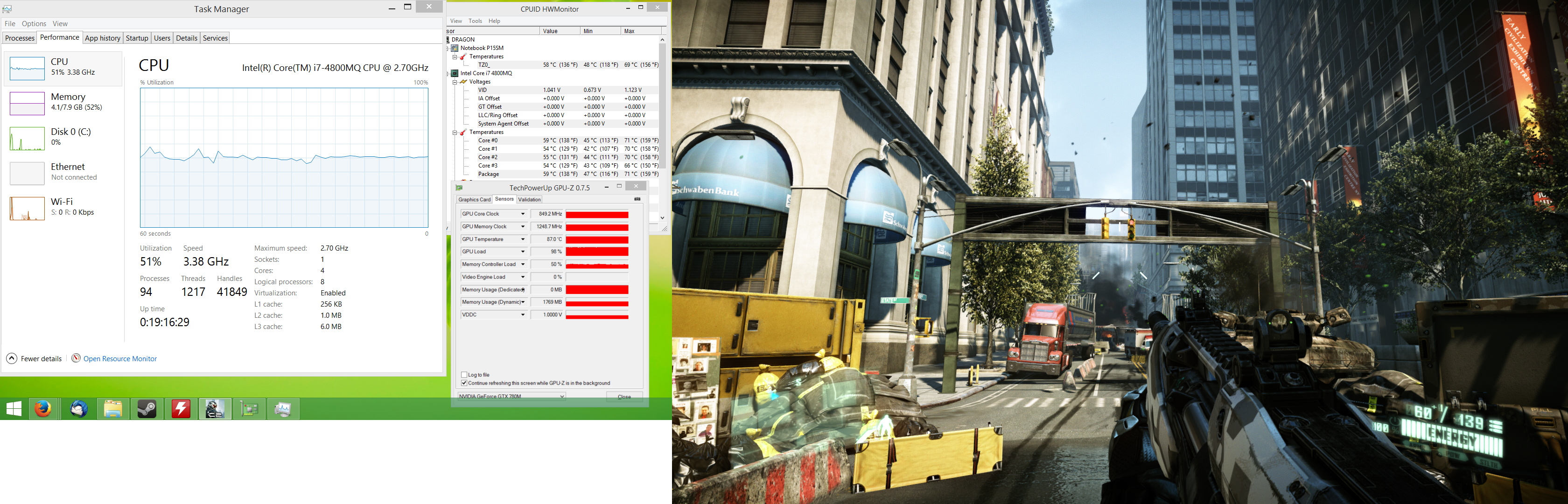1568x504 pixels.
Task: Uncheck Continue refreshing while GPU-Z in background
Action: (464, 383)
